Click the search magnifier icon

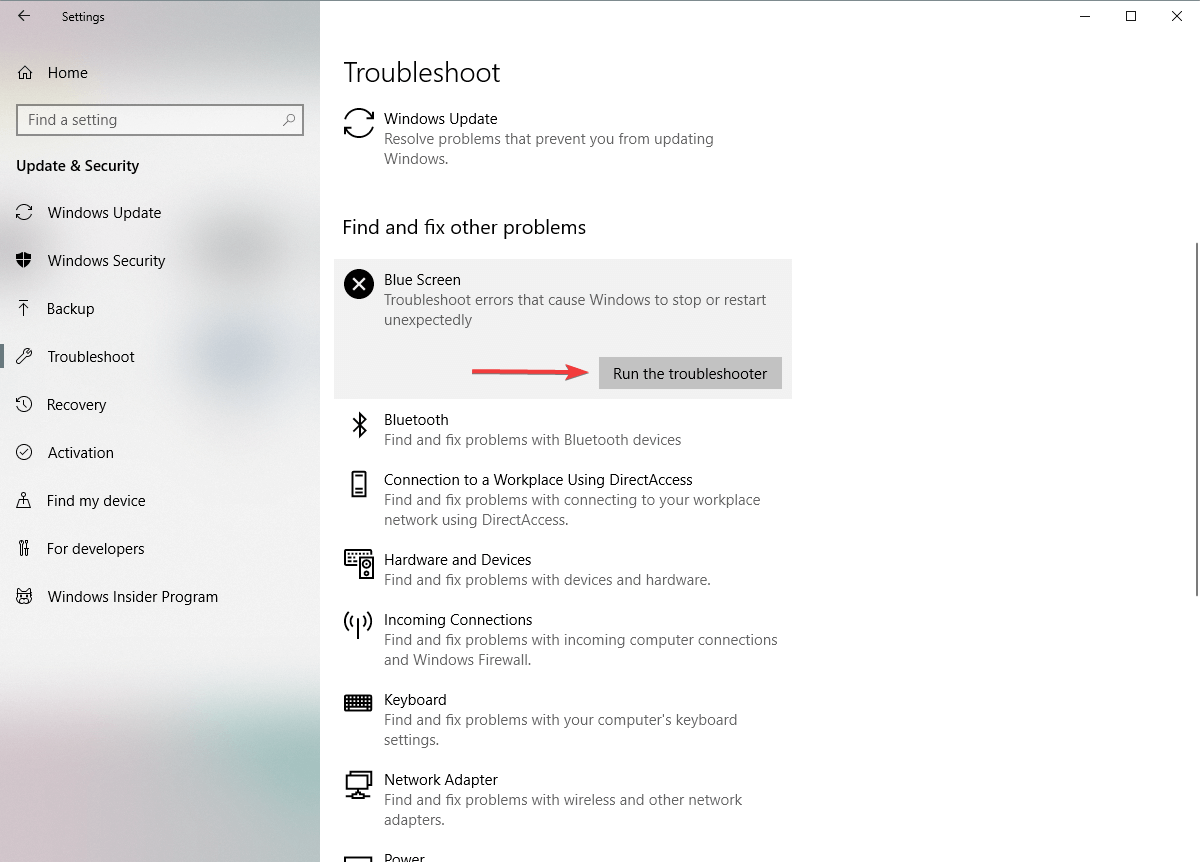tap(290, 120)
